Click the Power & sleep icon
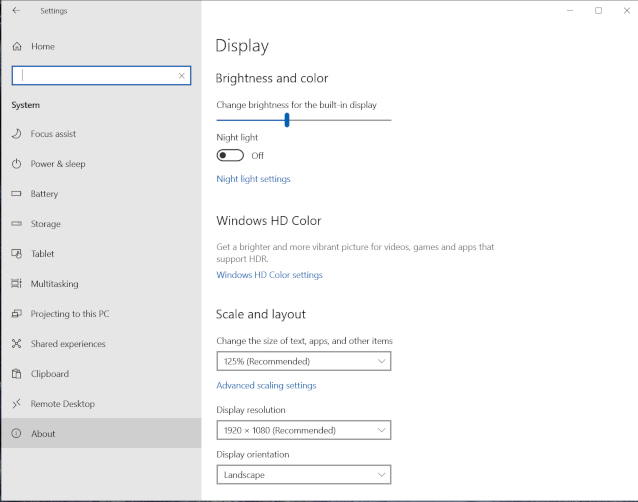Viewport: 638px width, 502px height. pyautogui.click(x=17, y=164)
